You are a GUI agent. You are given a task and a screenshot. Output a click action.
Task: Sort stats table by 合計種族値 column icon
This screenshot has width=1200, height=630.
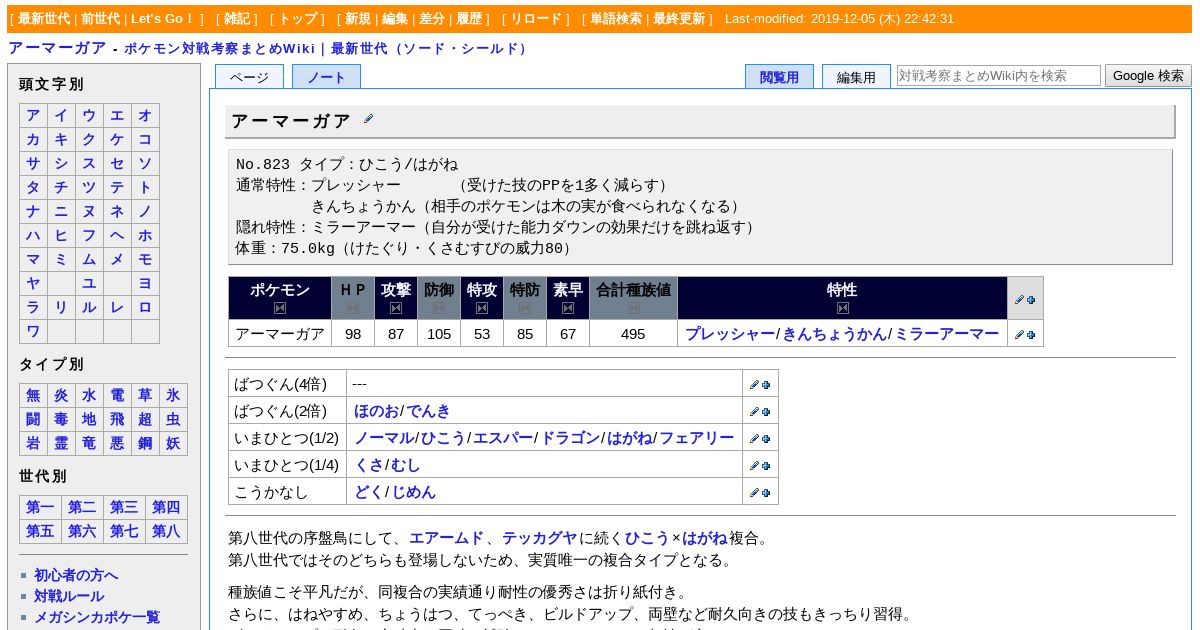(634, 308)
